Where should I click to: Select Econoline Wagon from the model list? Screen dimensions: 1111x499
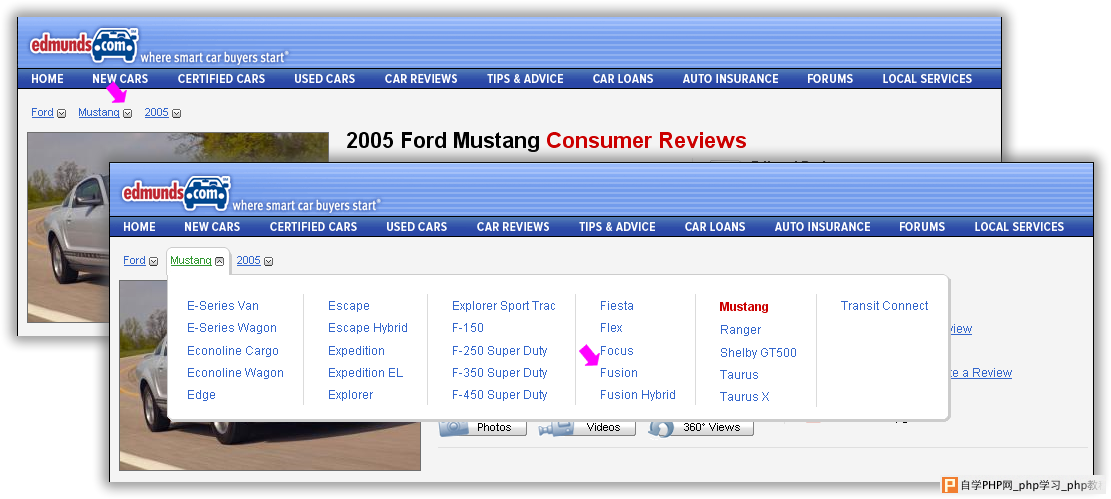point(235,373)
